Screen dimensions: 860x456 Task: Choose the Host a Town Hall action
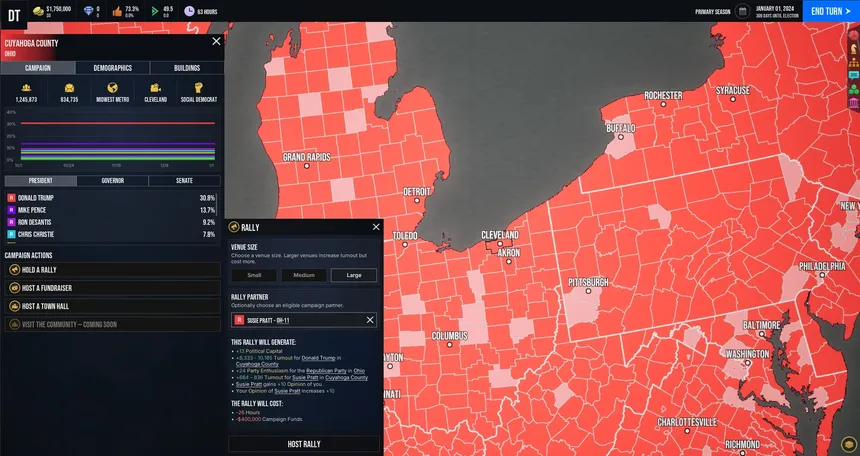click(x=112, y=306)
